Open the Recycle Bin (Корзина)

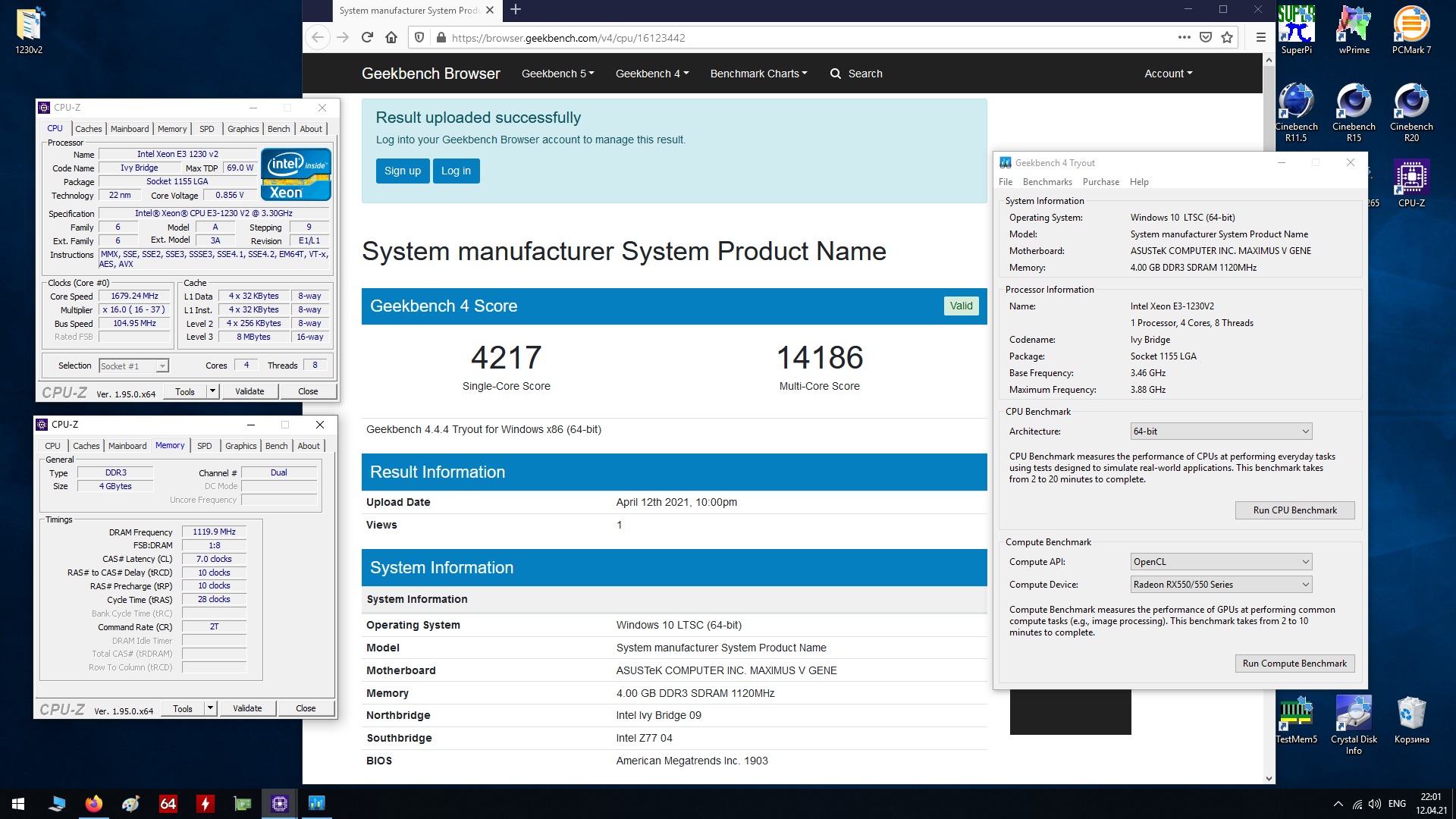coord(1411,719)
